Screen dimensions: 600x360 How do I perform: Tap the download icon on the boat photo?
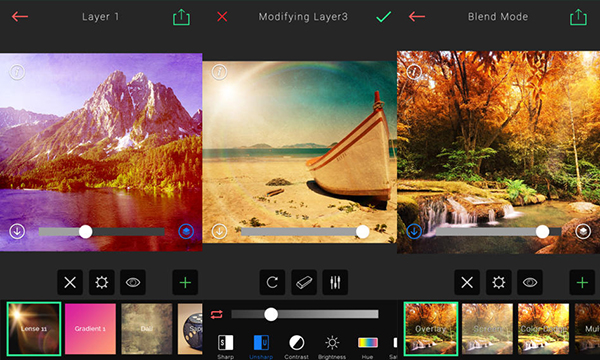[x=219, y=231]
